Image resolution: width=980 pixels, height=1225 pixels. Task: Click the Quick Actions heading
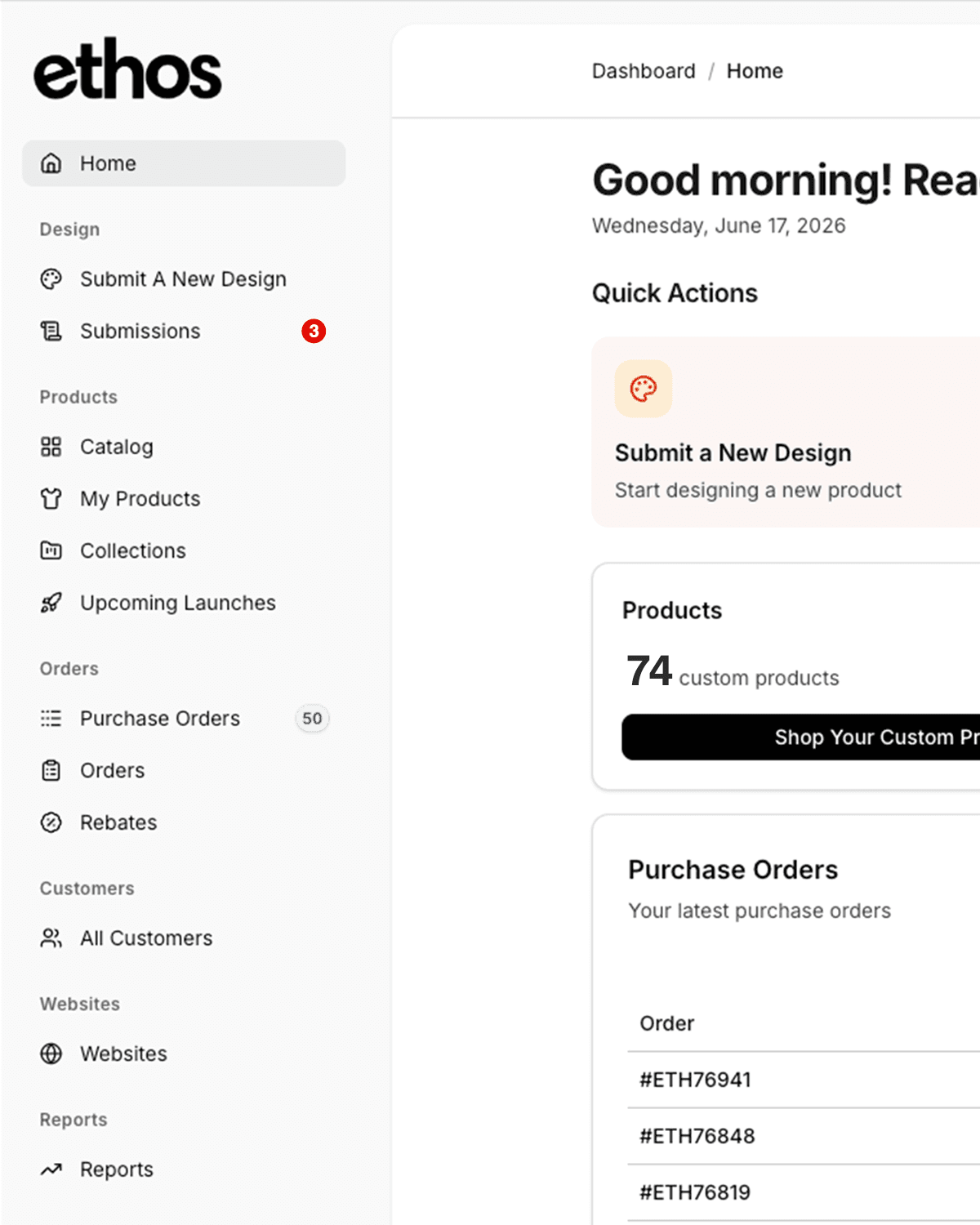pos(675,293)
